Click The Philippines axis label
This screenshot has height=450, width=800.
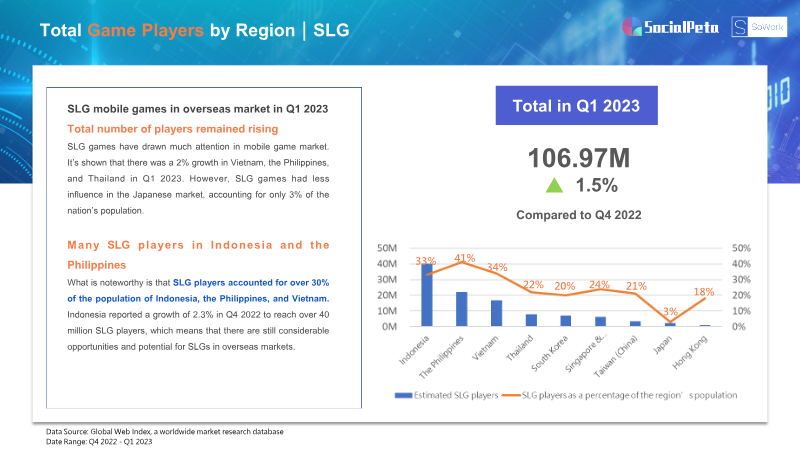tap(441, 357)
